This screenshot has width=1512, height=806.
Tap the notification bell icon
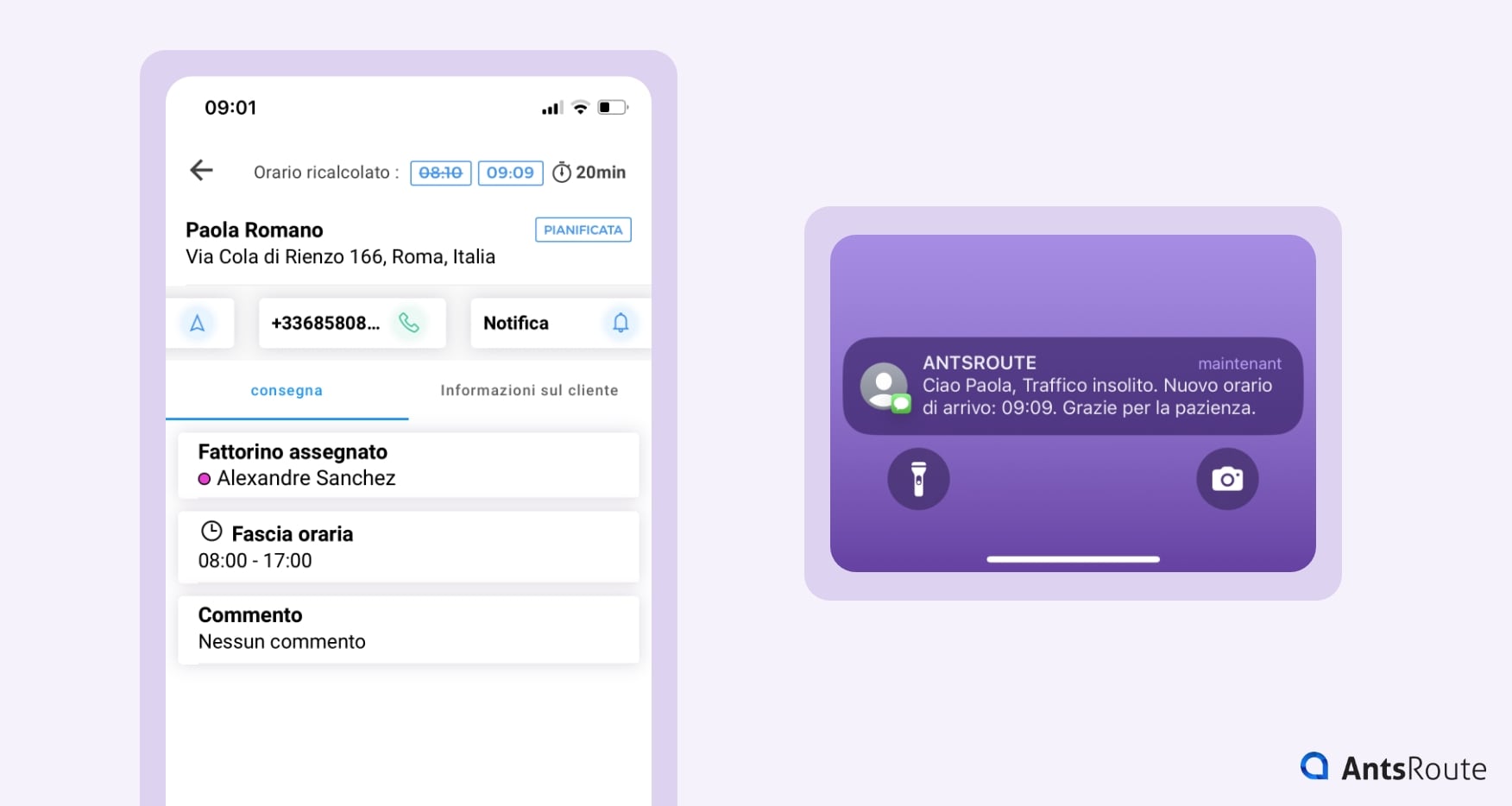point(620,323)
